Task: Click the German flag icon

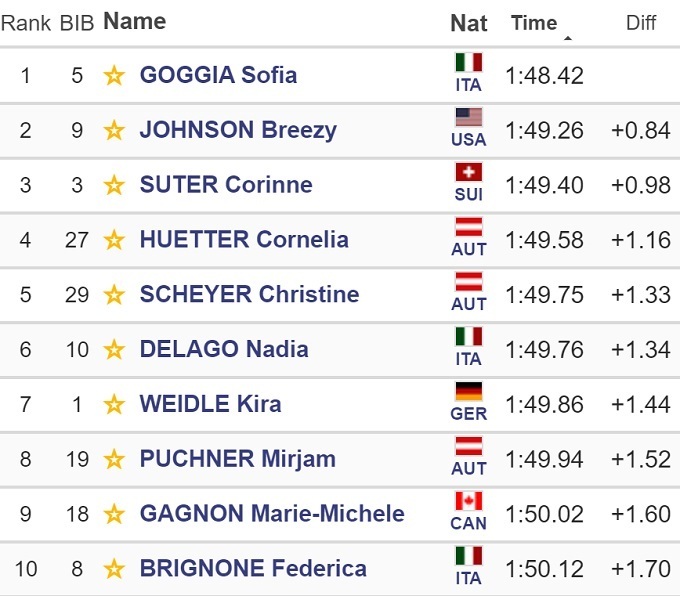Action: tap(468, 392)
